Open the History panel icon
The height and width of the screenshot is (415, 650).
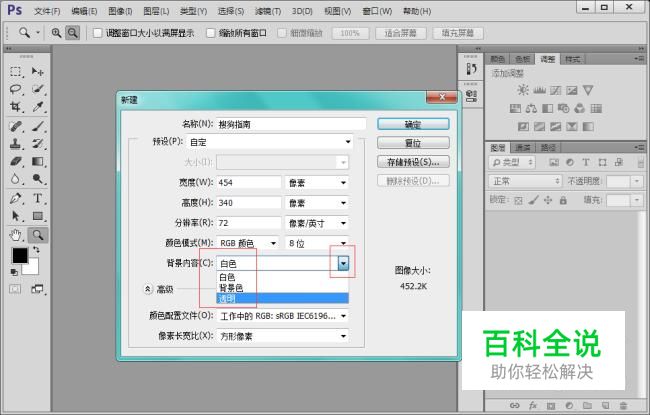tap(471, 69)
